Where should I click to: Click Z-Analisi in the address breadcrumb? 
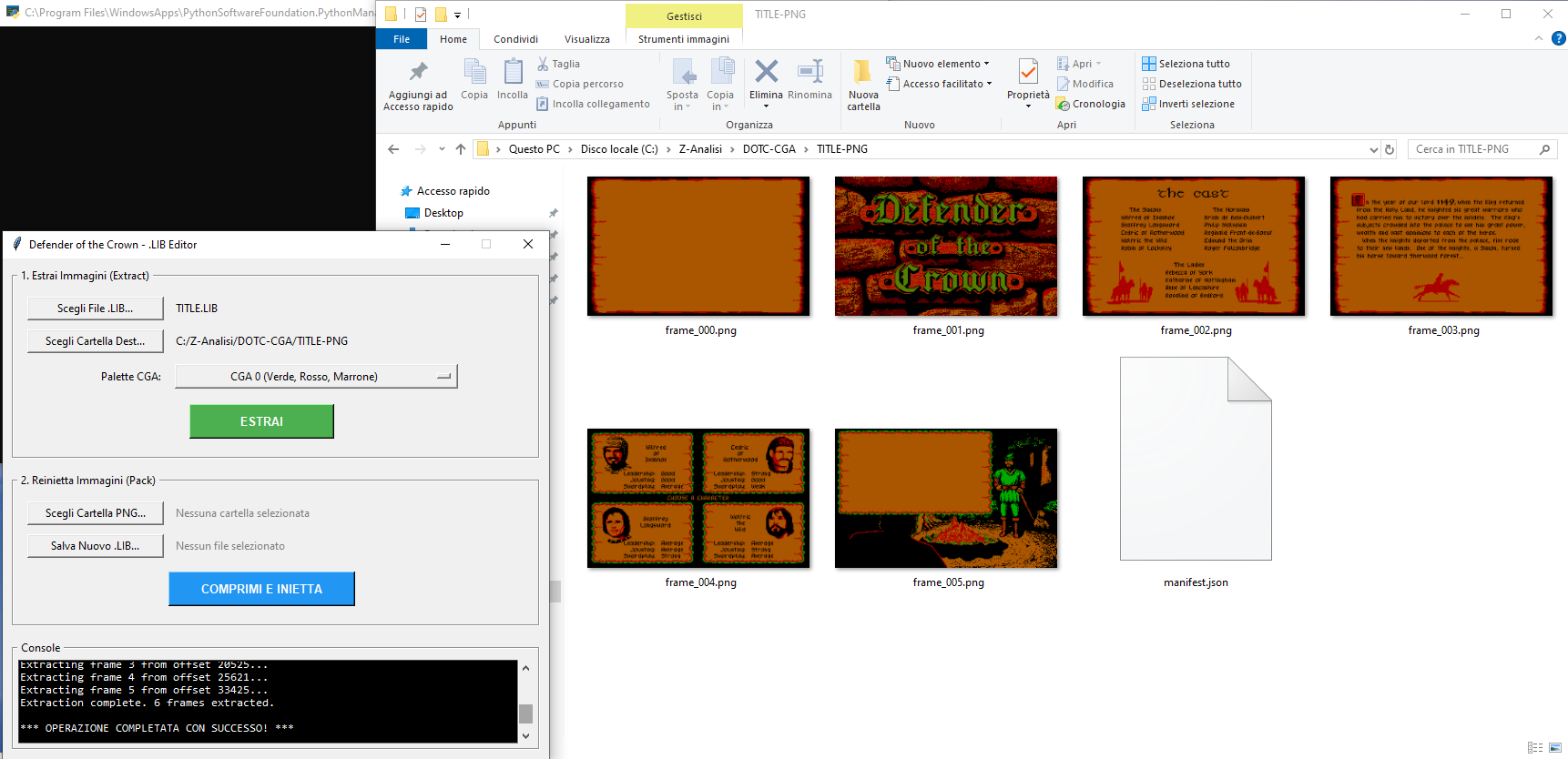click(700, 149)
